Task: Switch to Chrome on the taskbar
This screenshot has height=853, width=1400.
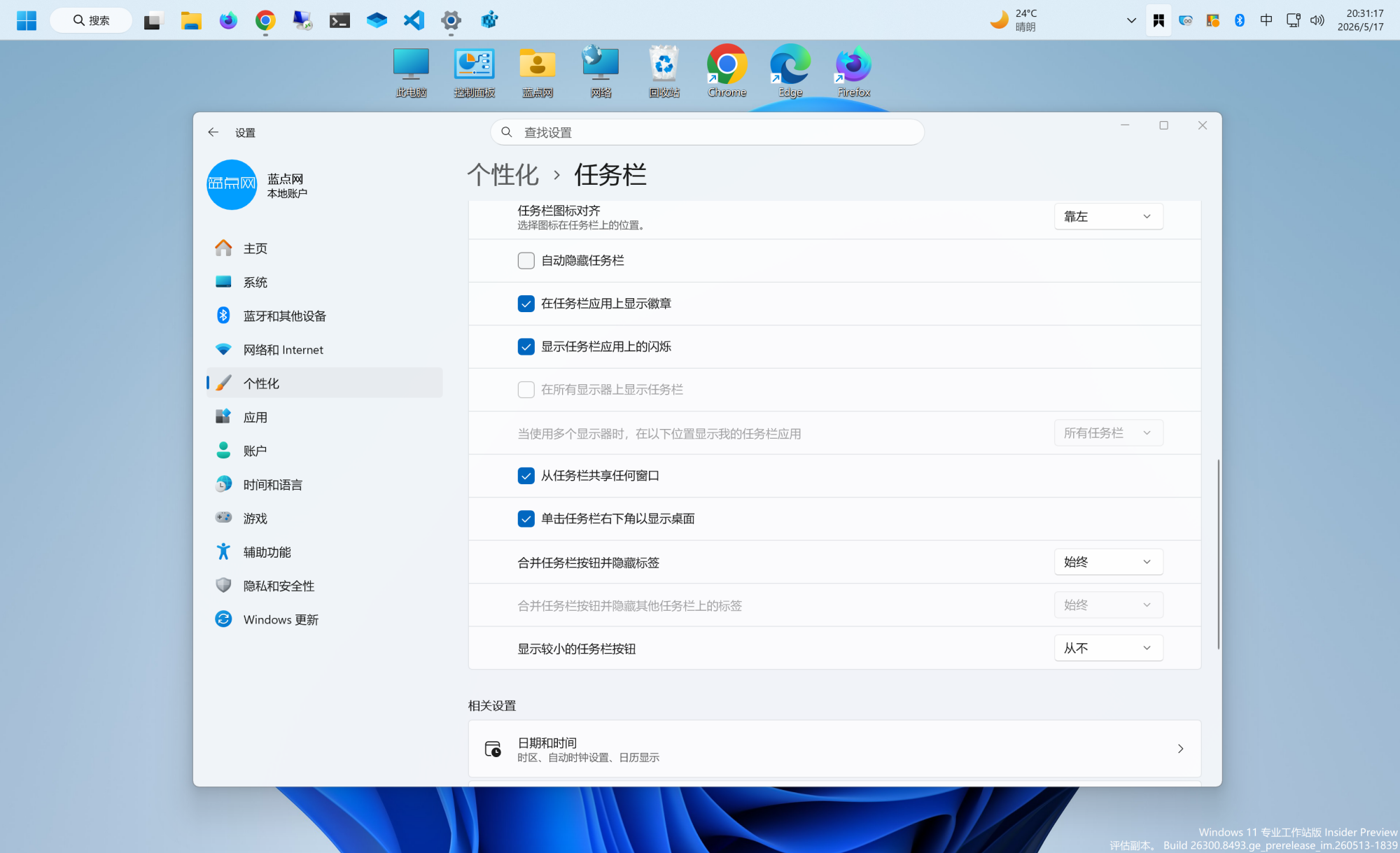Action: 265,20
